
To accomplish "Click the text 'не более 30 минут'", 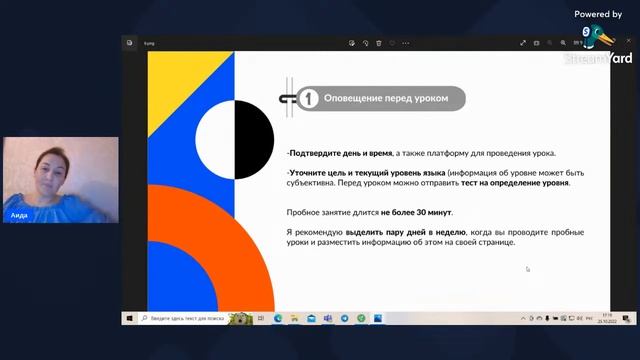I will click(x=416, y=213).
